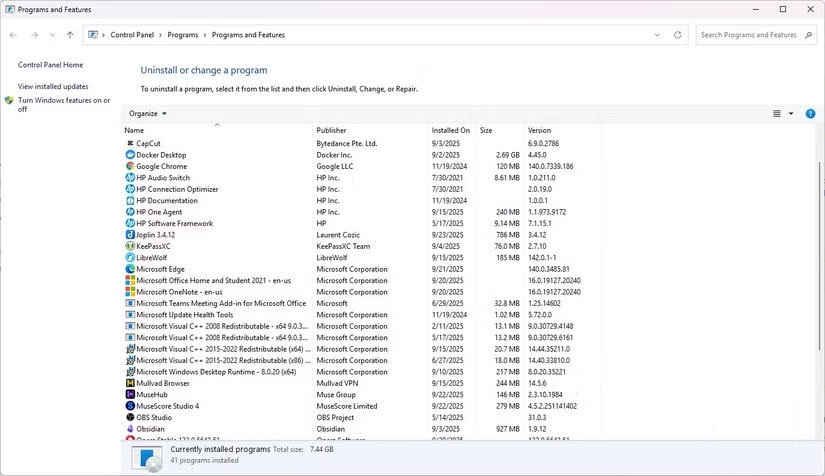This screenshot has width=825, height=476.
Task: Click the Google Chrome icon in list
Action: pyautogui.click(x=130, y=166)
